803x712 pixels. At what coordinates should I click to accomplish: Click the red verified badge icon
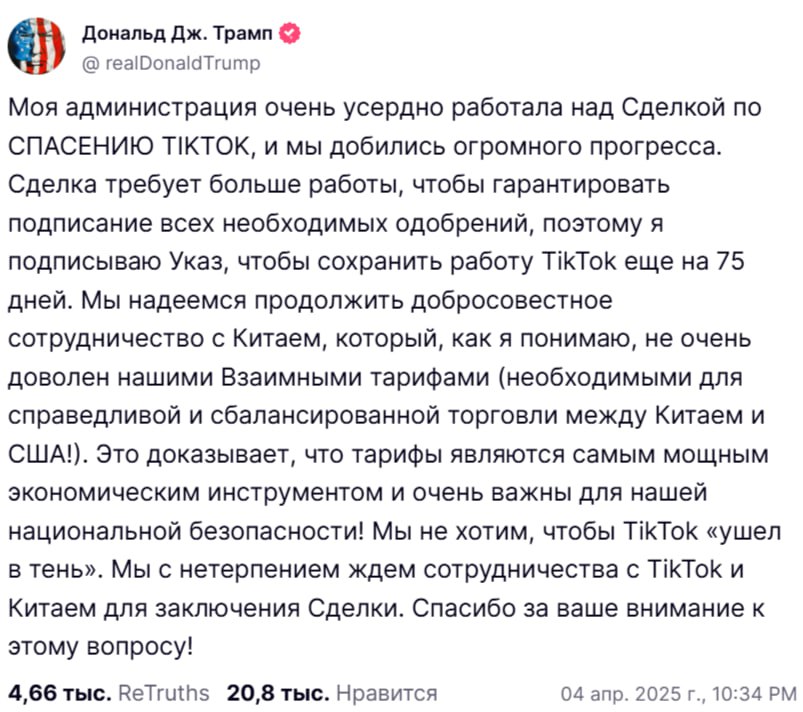point(291,35)
